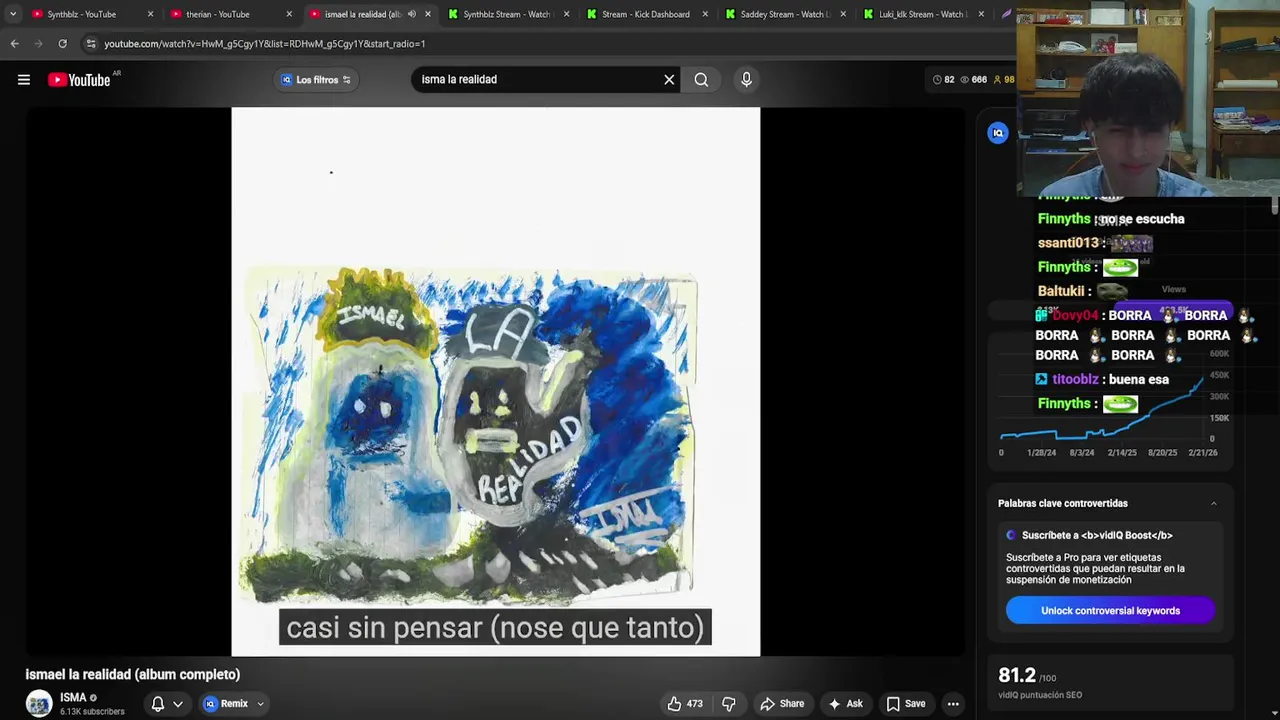Click chat username ssanti013
The height and width of the screenshot is (720, 1280).
[1068, 243]
